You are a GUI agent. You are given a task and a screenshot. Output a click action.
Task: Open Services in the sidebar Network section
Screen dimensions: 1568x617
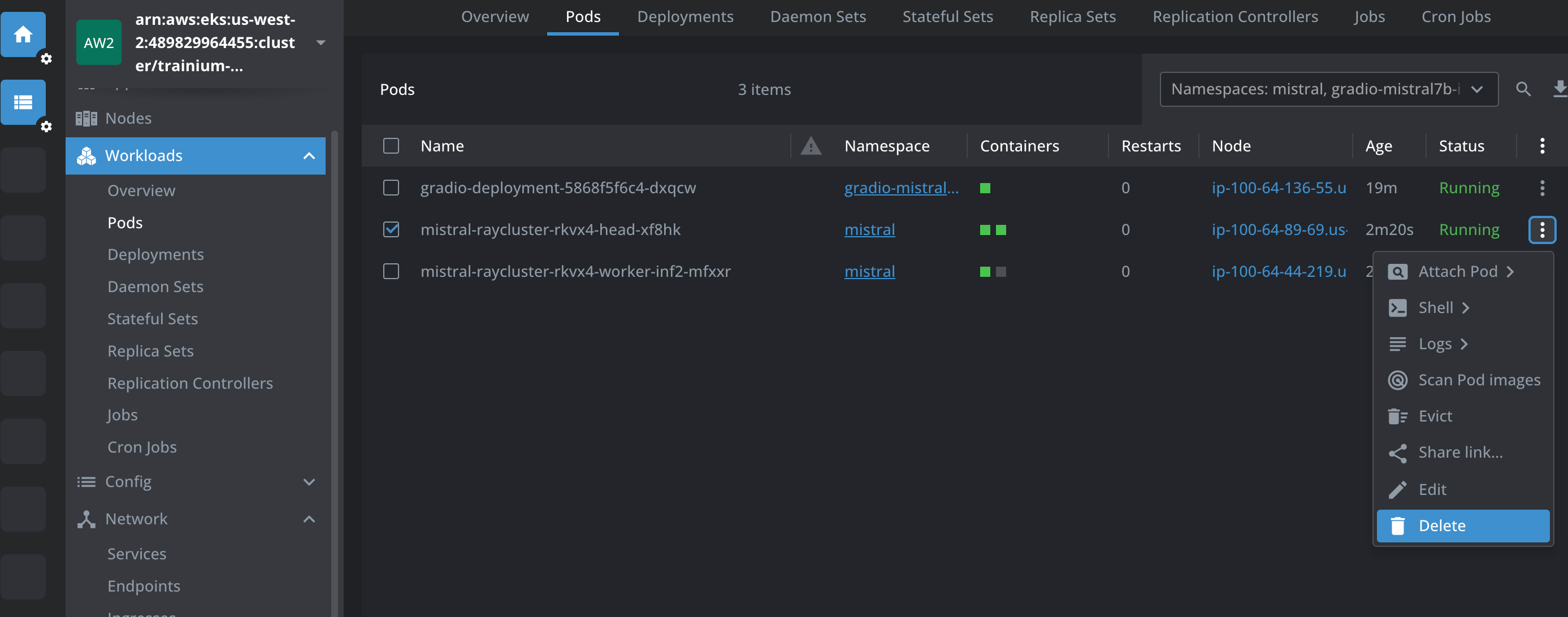(x=137, y=554)
